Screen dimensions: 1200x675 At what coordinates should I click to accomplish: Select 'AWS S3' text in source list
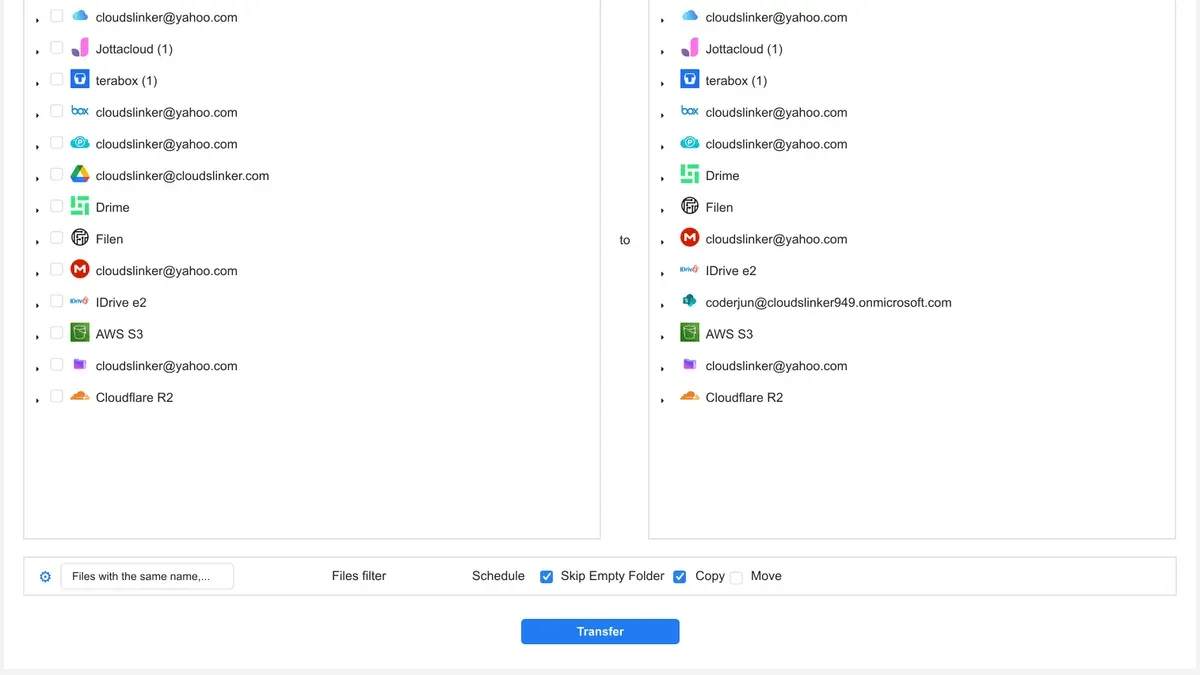119,334
